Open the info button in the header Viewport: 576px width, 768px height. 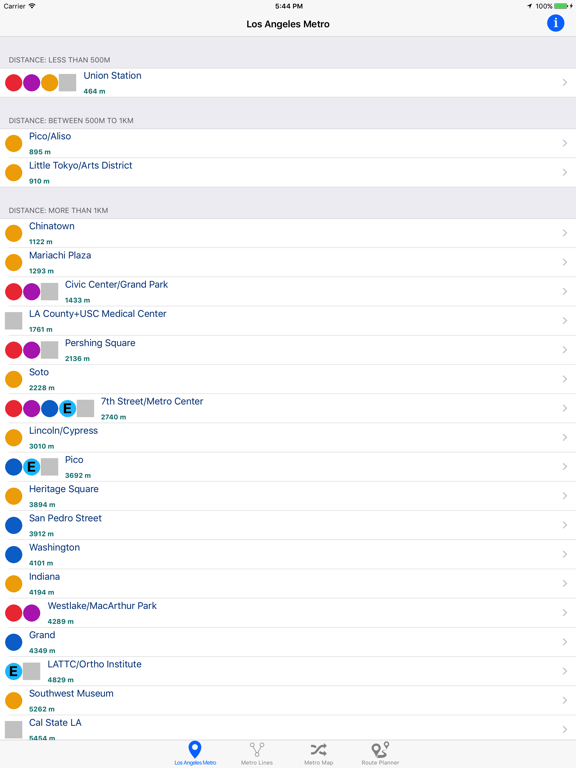point(555,23)
